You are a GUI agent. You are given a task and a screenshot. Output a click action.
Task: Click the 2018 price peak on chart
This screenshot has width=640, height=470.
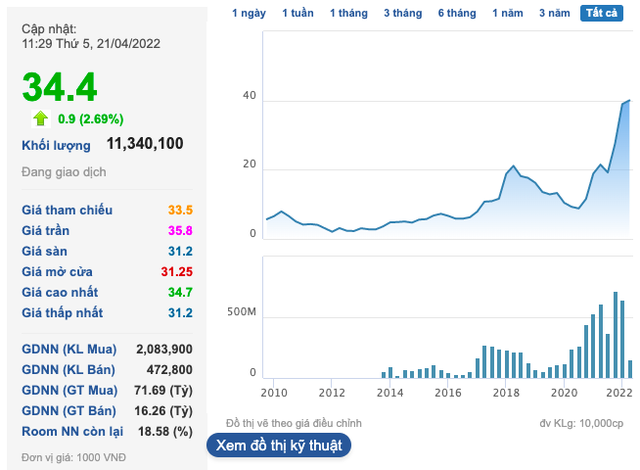(513, 166)
